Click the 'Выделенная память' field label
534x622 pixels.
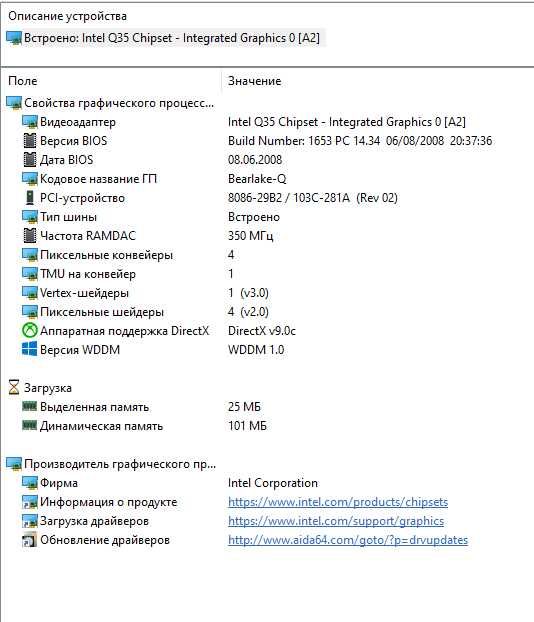(x=94, y=407)
